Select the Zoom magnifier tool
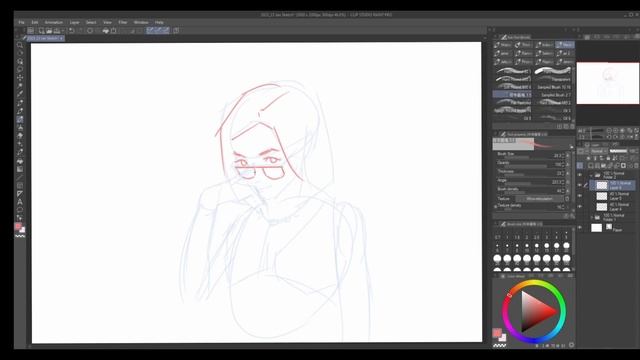The height and width of the screenshot is (360, 640). 20,45
